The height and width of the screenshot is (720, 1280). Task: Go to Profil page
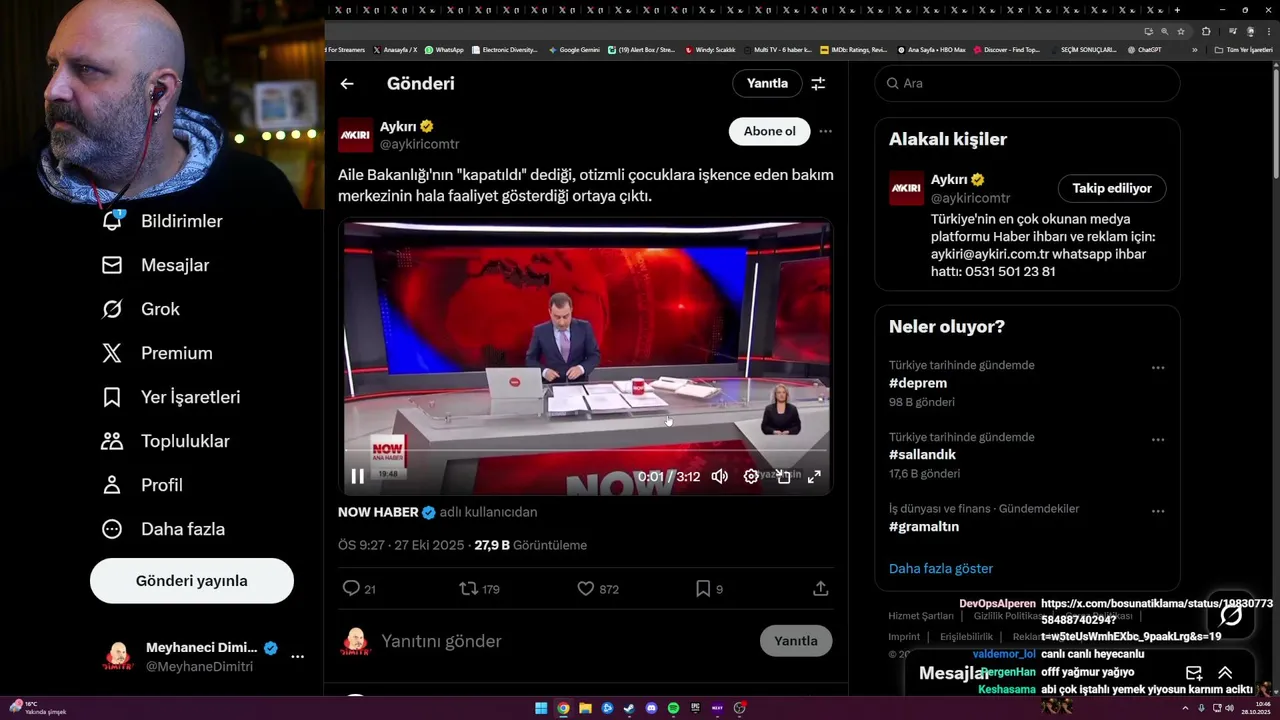tap(142, 485)
